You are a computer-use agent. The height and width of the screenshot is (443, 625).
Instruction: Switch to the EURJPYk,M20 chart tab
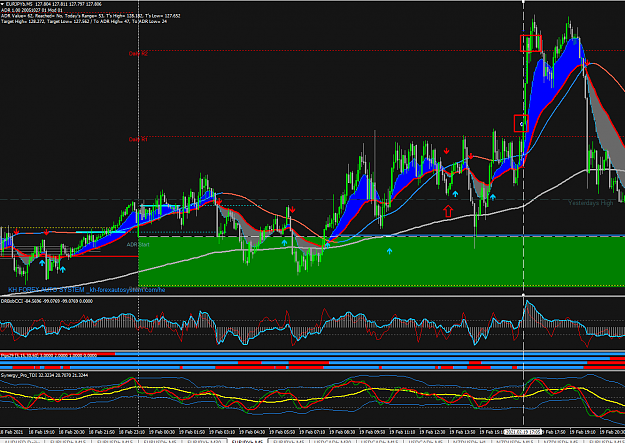(204, 441)
